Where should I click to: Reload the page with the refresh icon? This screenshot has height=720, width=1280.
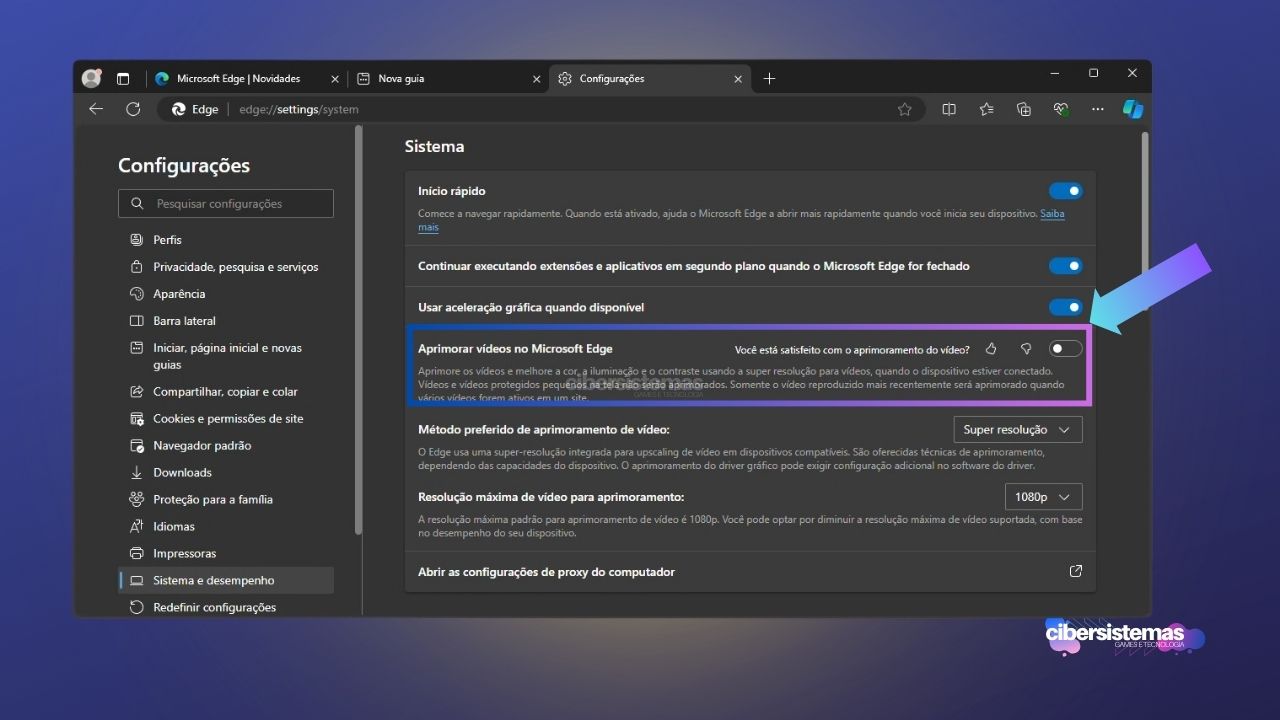133,109
